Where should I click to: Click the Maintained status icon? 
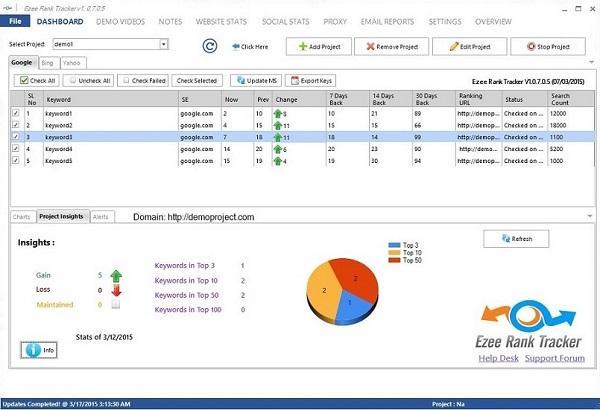(x=116, y=304)
